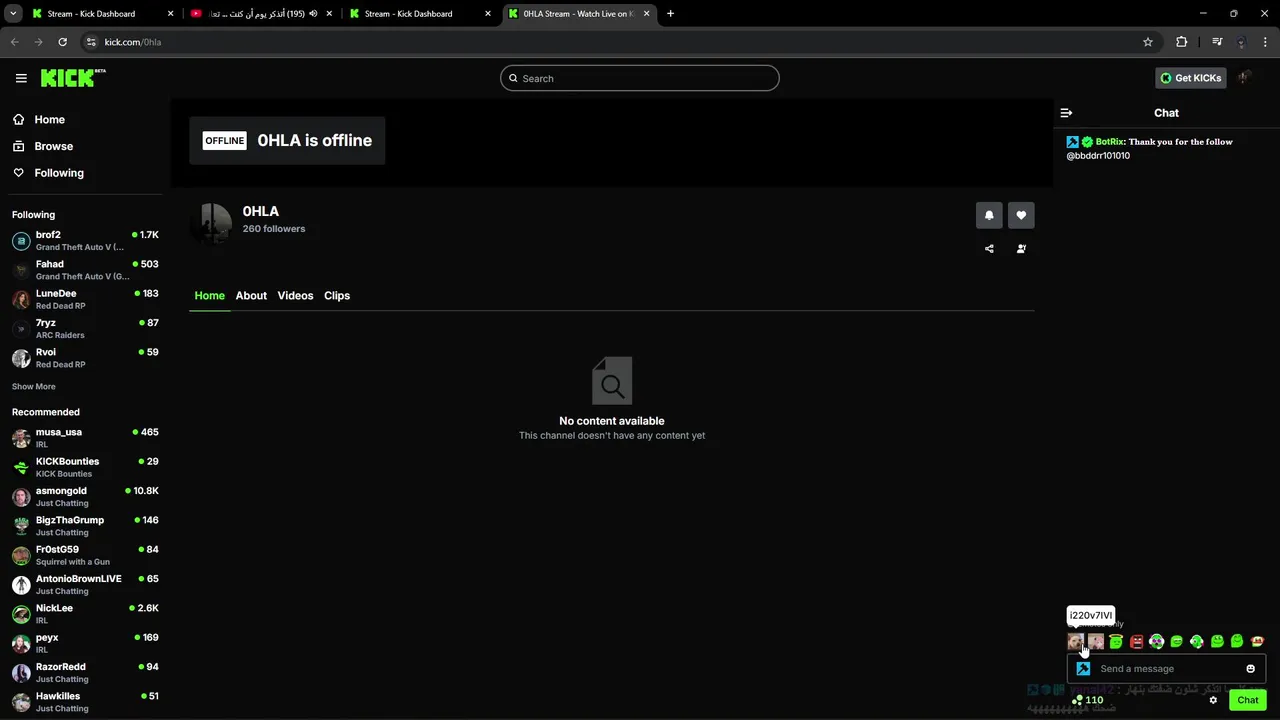Click asmongold avatar in Recommended

click(x=21, y=497)
